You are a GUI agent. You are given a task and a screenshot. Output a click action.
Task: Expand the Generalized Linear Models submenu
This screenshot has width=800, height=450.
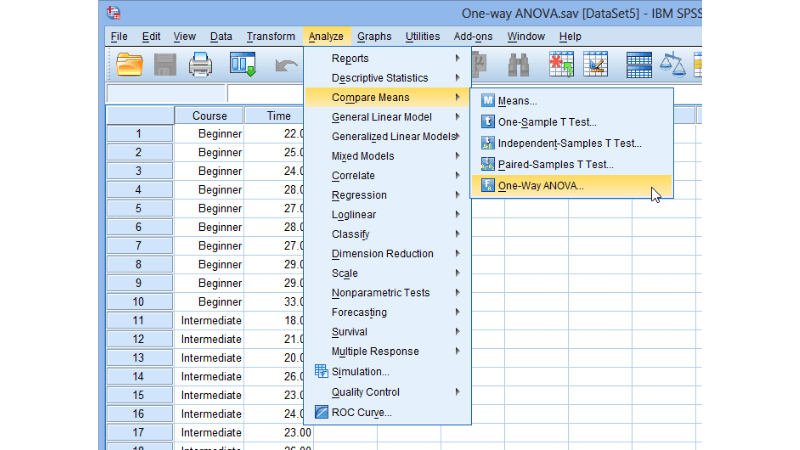(x=387, y=136)
